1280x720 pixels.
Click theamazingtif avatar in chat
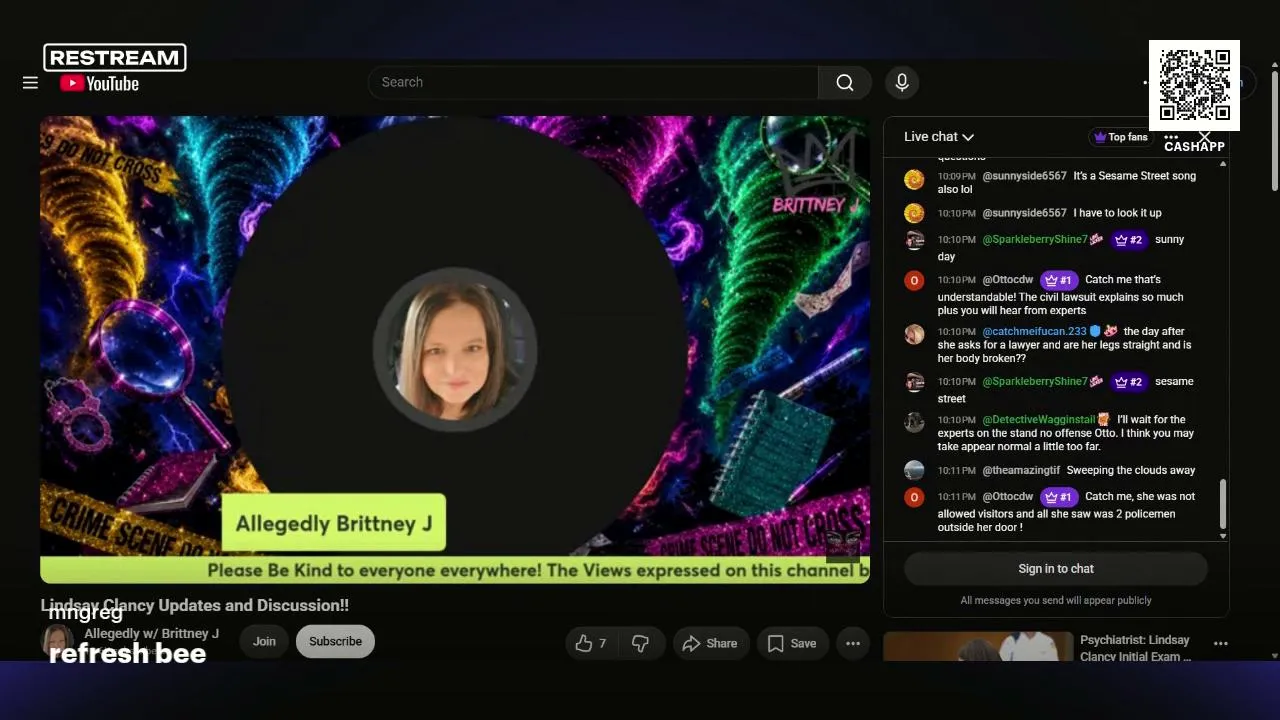pyautogui.click(x=914, y=470)
